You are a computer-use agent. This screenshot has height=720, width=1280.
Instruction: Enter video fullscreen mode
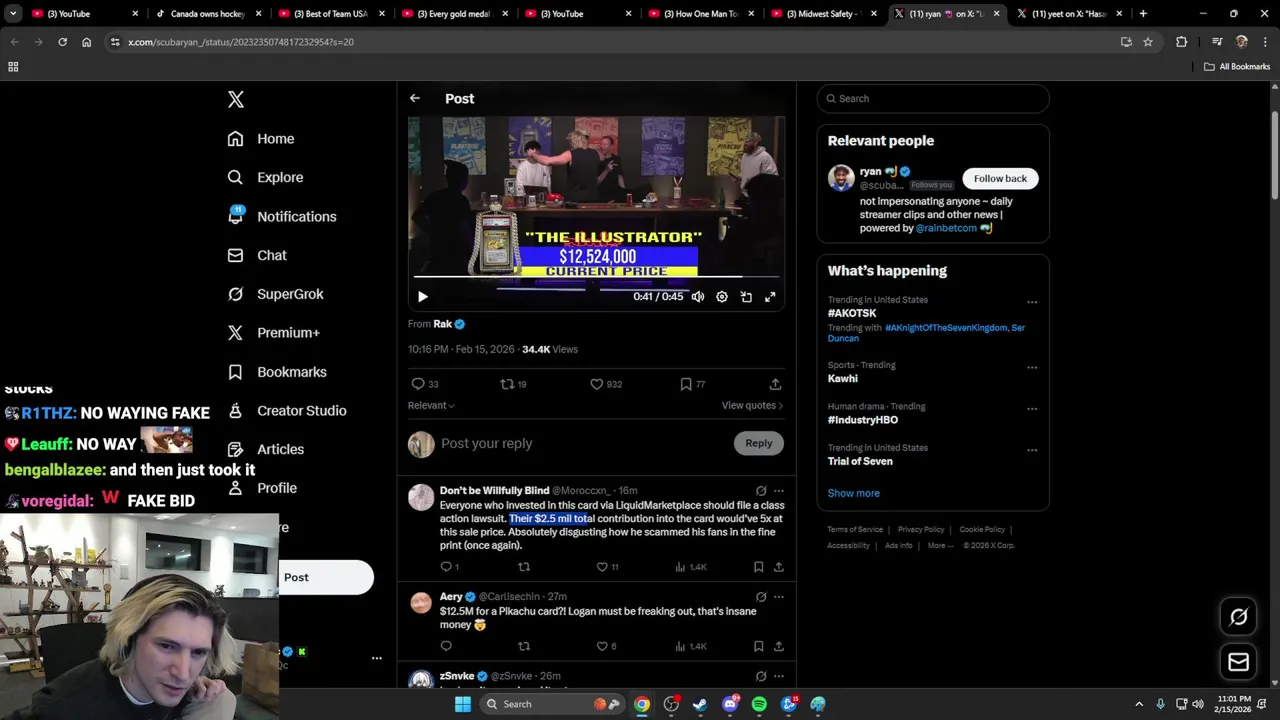(x=770, y=297)
